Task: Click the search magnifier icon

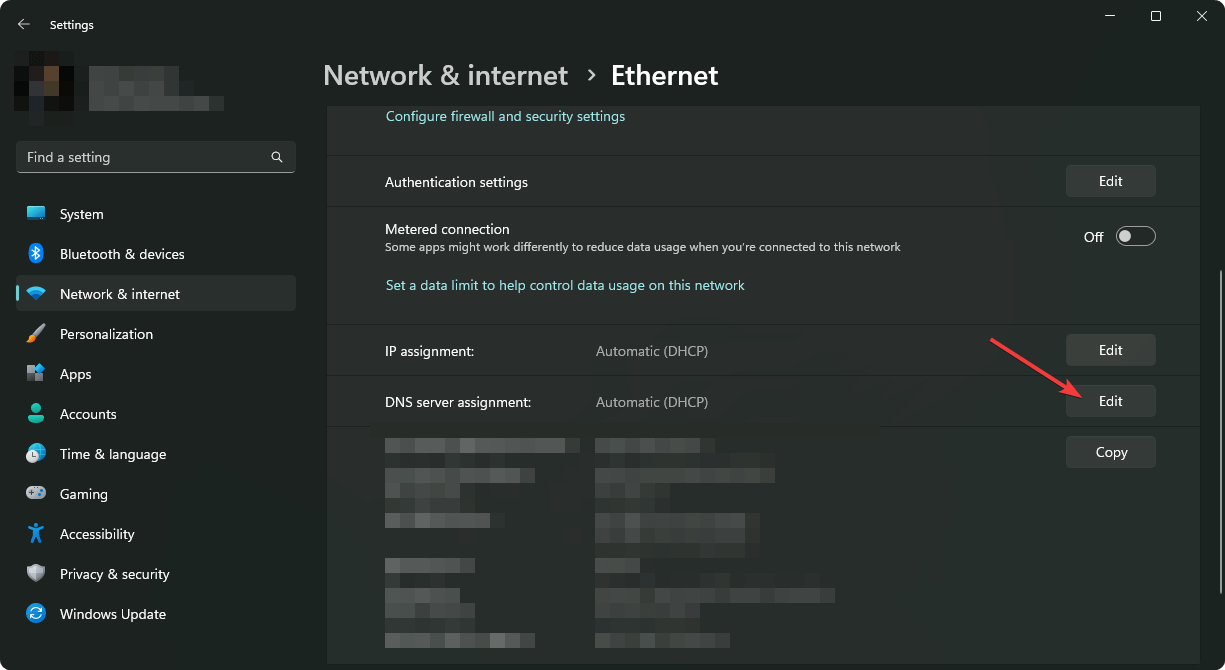Action: [x=277, y=157]
